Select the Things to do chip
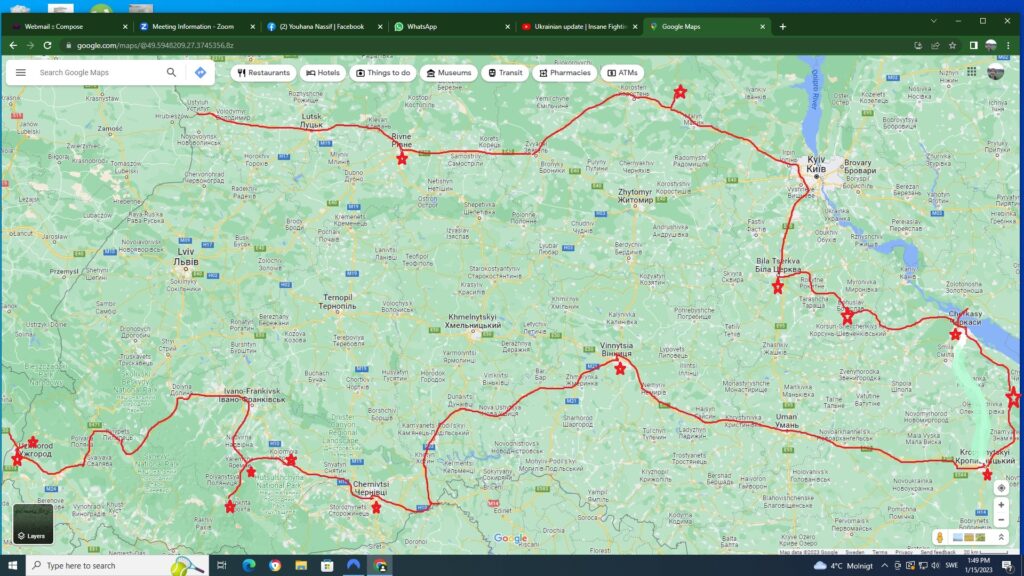 tap(383, 72)
